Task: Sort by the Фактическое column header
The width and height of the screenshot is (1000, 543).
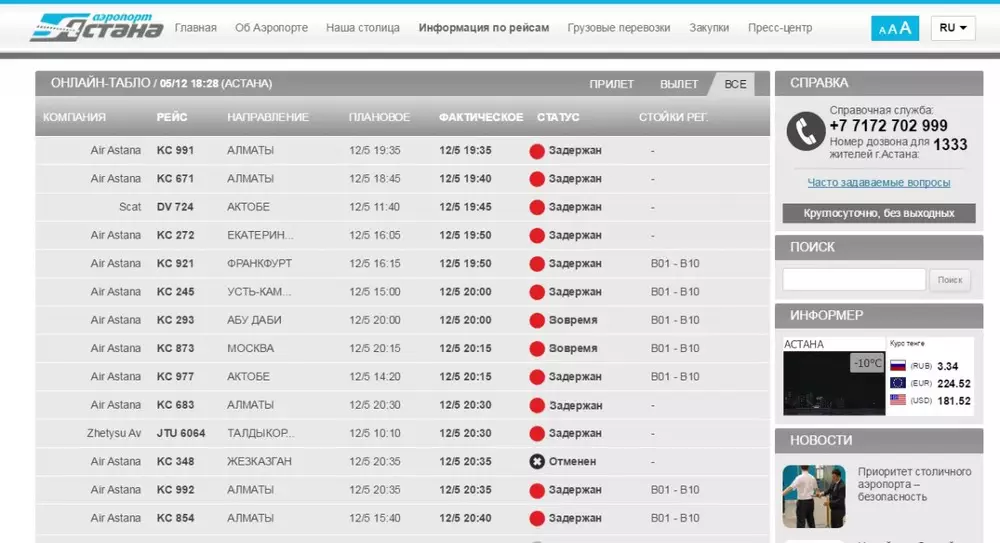Action: (480, 117)
